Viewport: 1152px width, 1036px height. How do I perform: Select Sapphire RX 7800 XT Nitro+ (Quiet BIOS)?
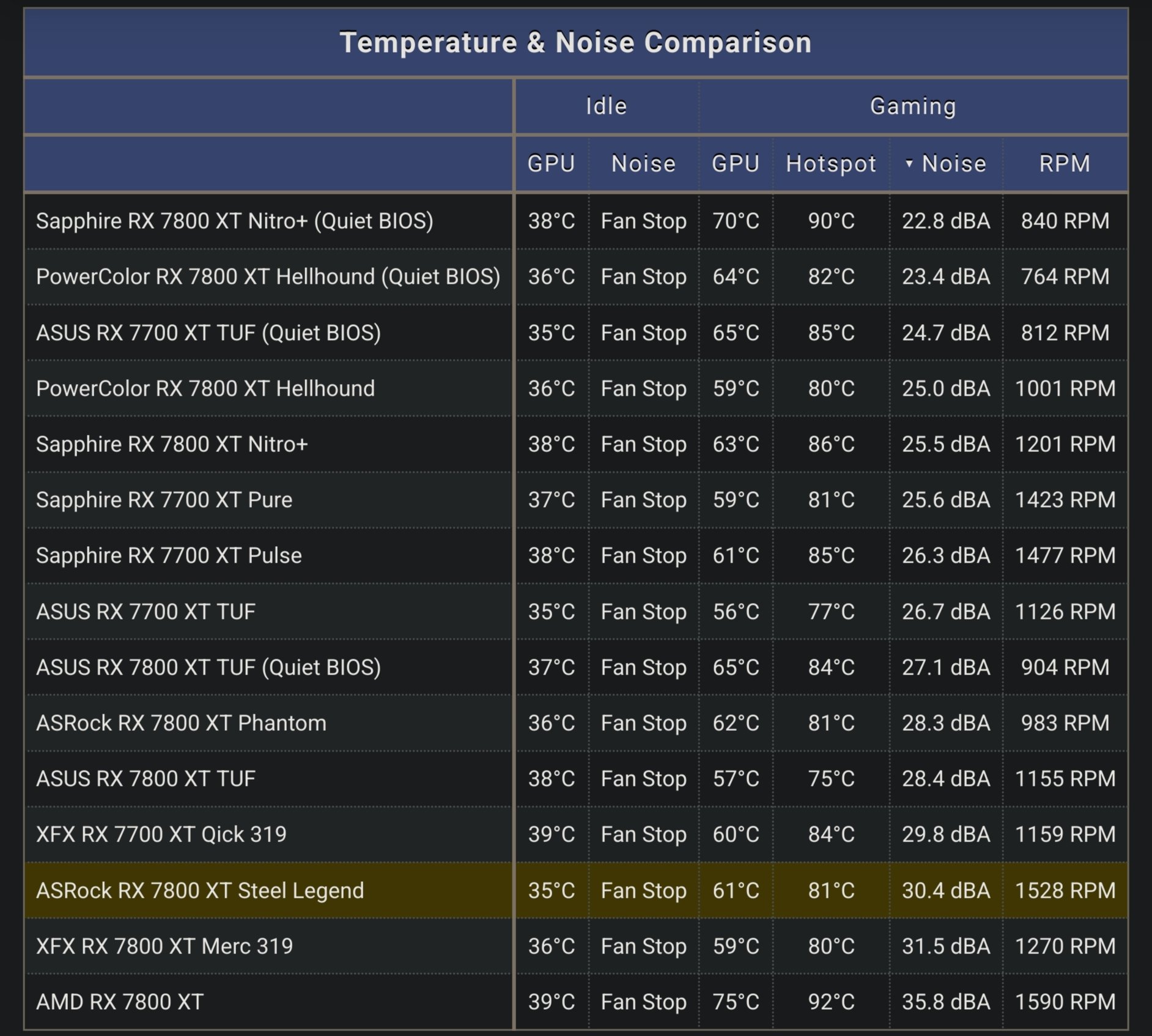pyautogui.click(x=235, y=221)
